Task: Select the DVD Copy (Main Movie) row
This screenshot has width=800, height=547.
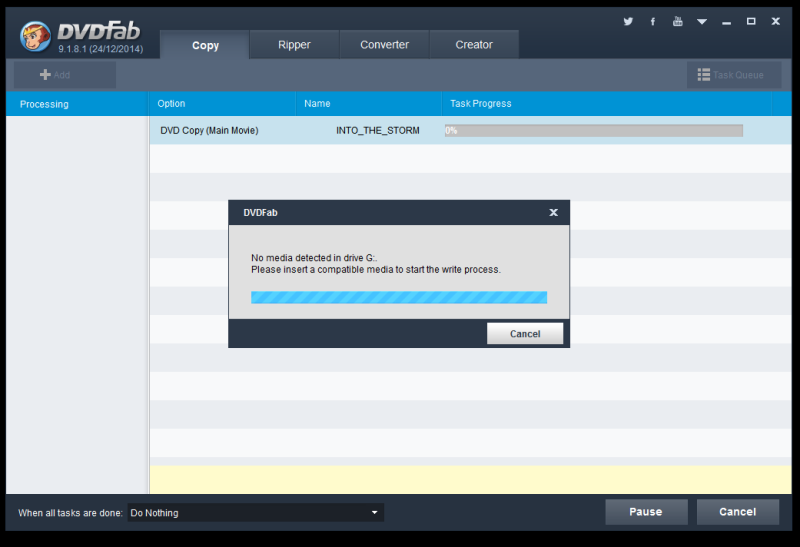Action: coord(470,131)
